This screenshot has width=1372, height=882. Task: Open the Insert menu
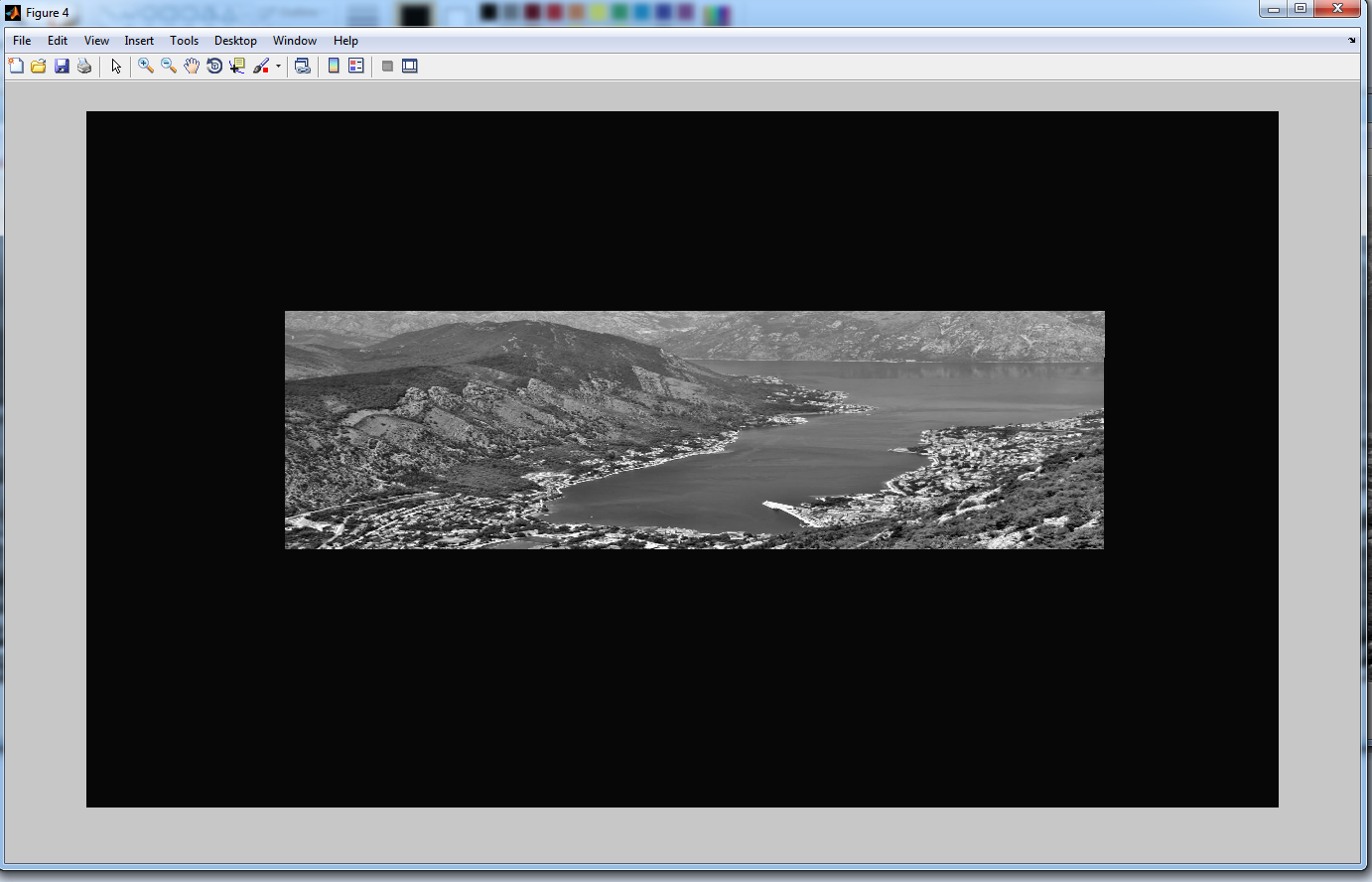pos(139,41)
